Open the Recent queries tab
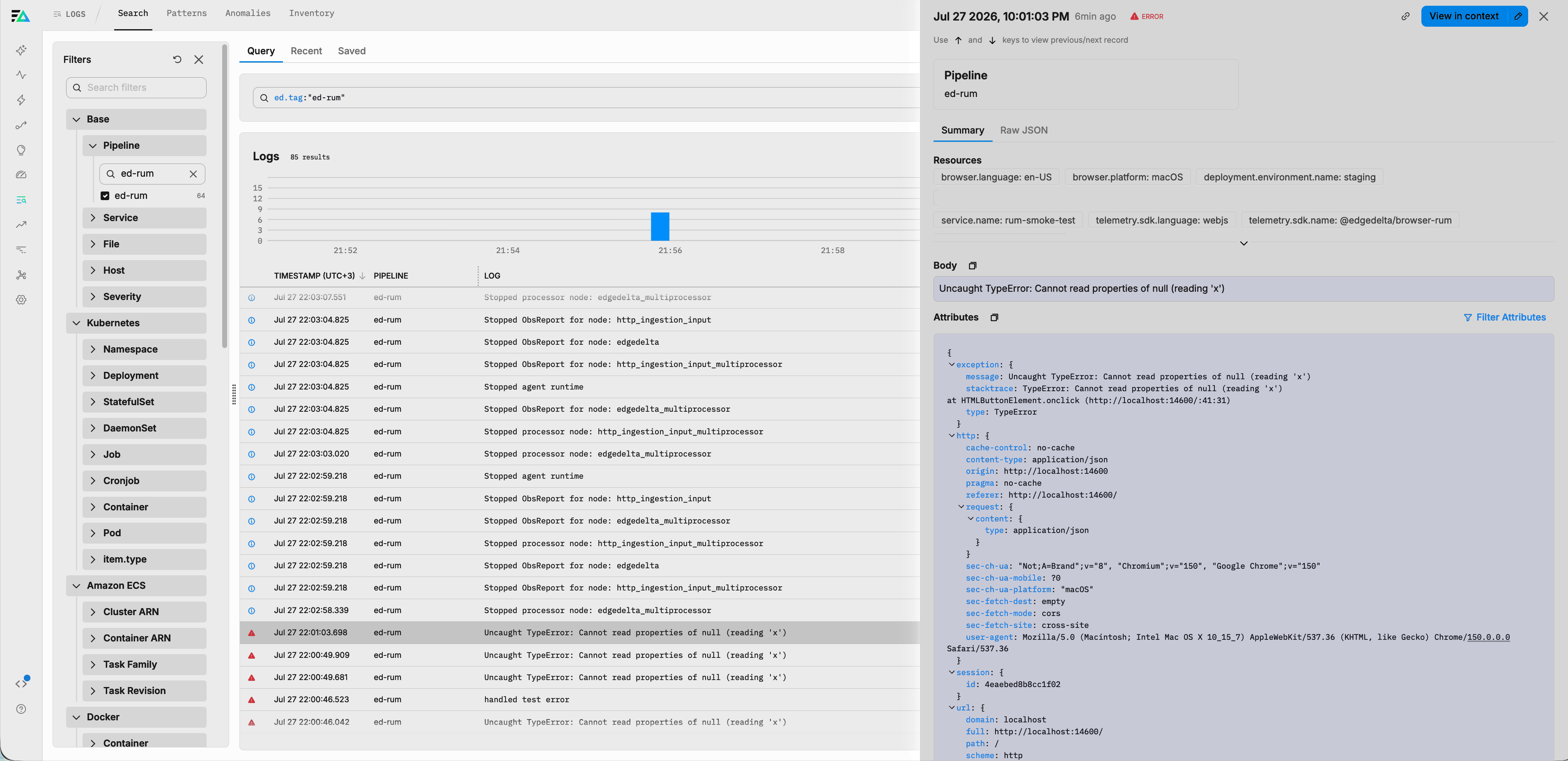Screen dimensions: 1568x761 [x=306, y=51]
